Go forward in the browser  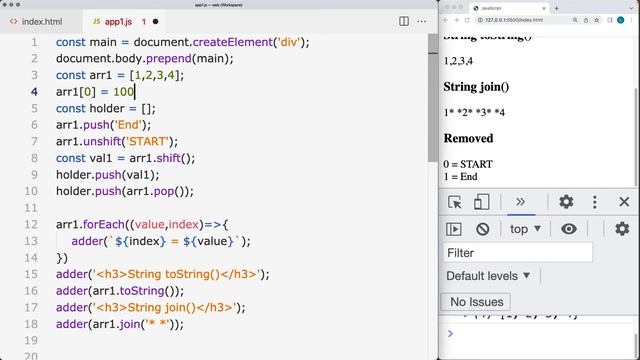click(456, 20)
